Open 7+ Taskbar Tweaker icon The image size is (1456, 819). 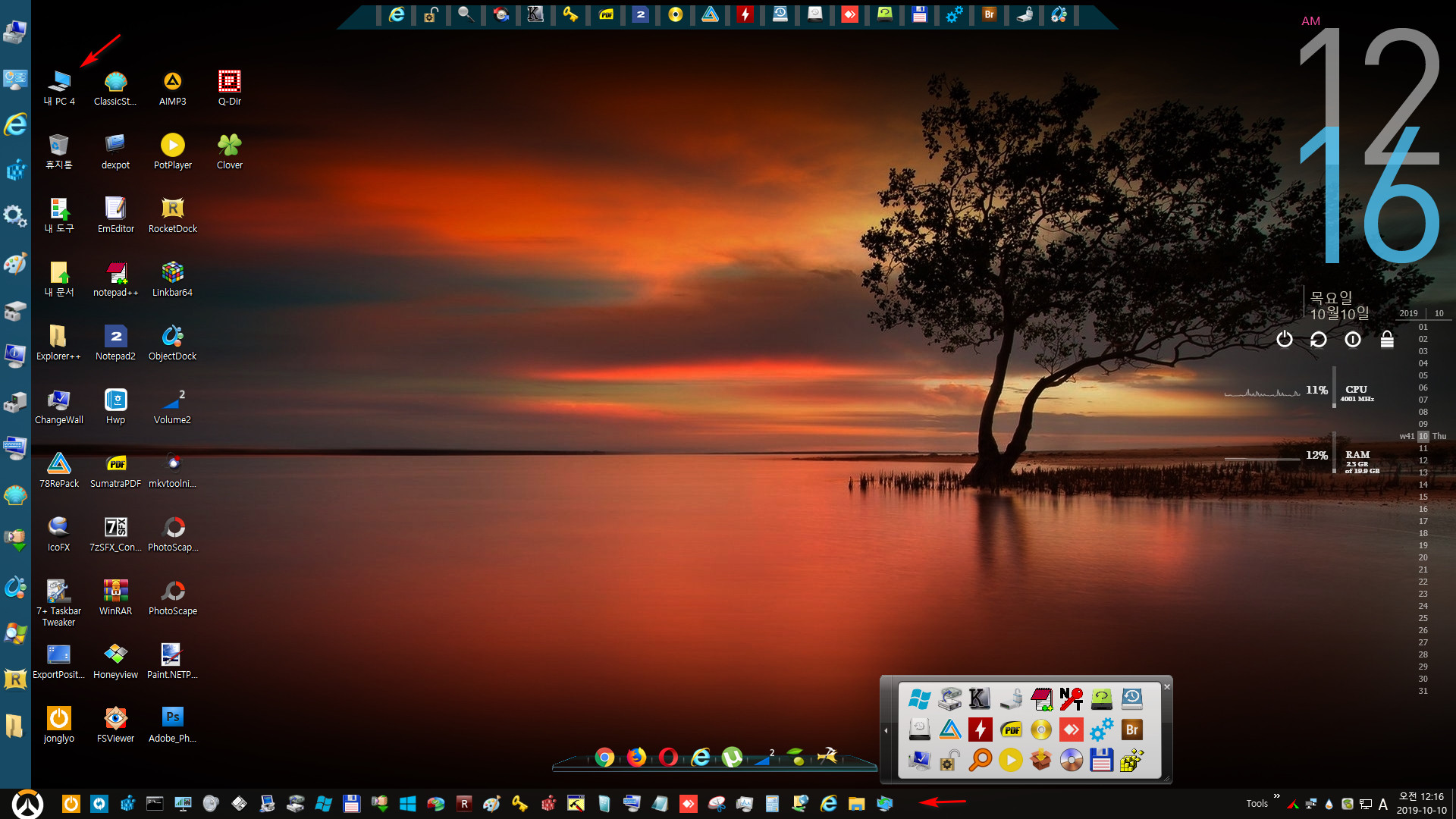(x=59, y=602)
